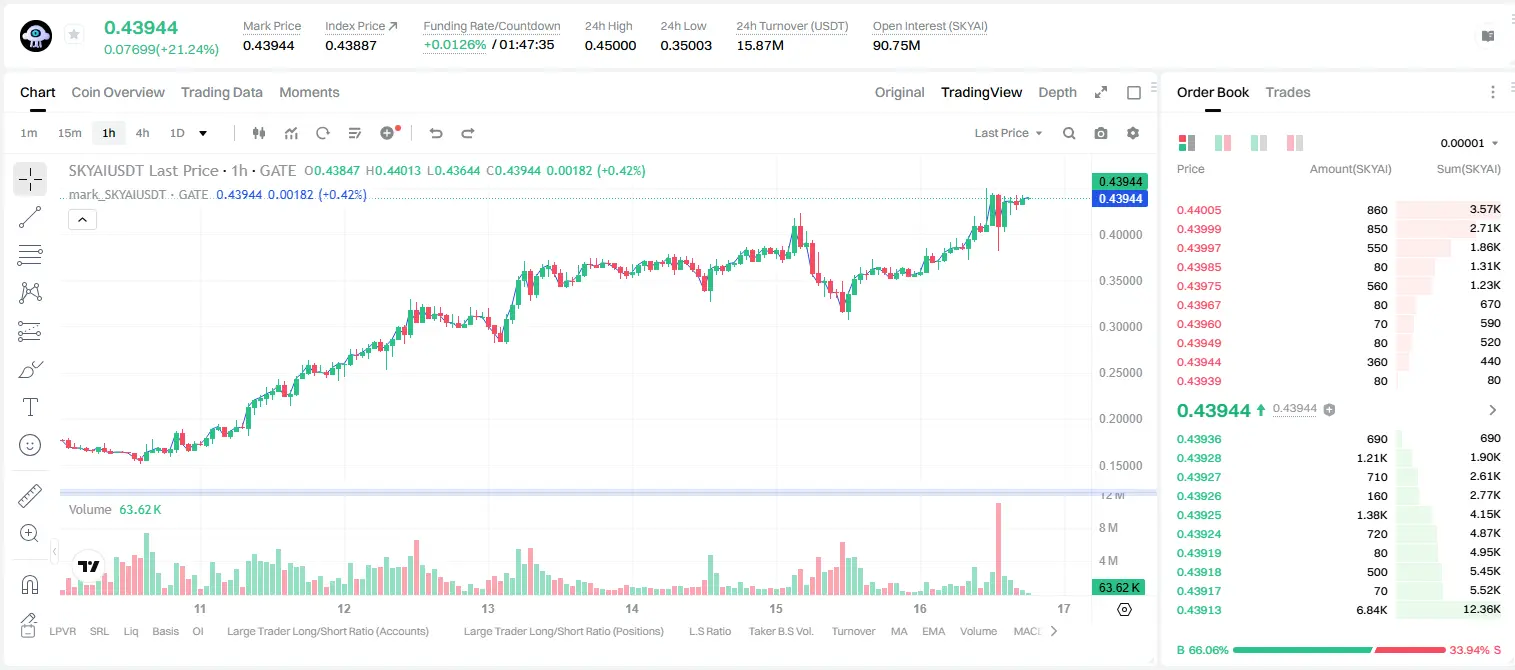The width and height of the screenshot is (1515, 670).
Task: Open the Coin Overview tab
Action: pos(118,92)
